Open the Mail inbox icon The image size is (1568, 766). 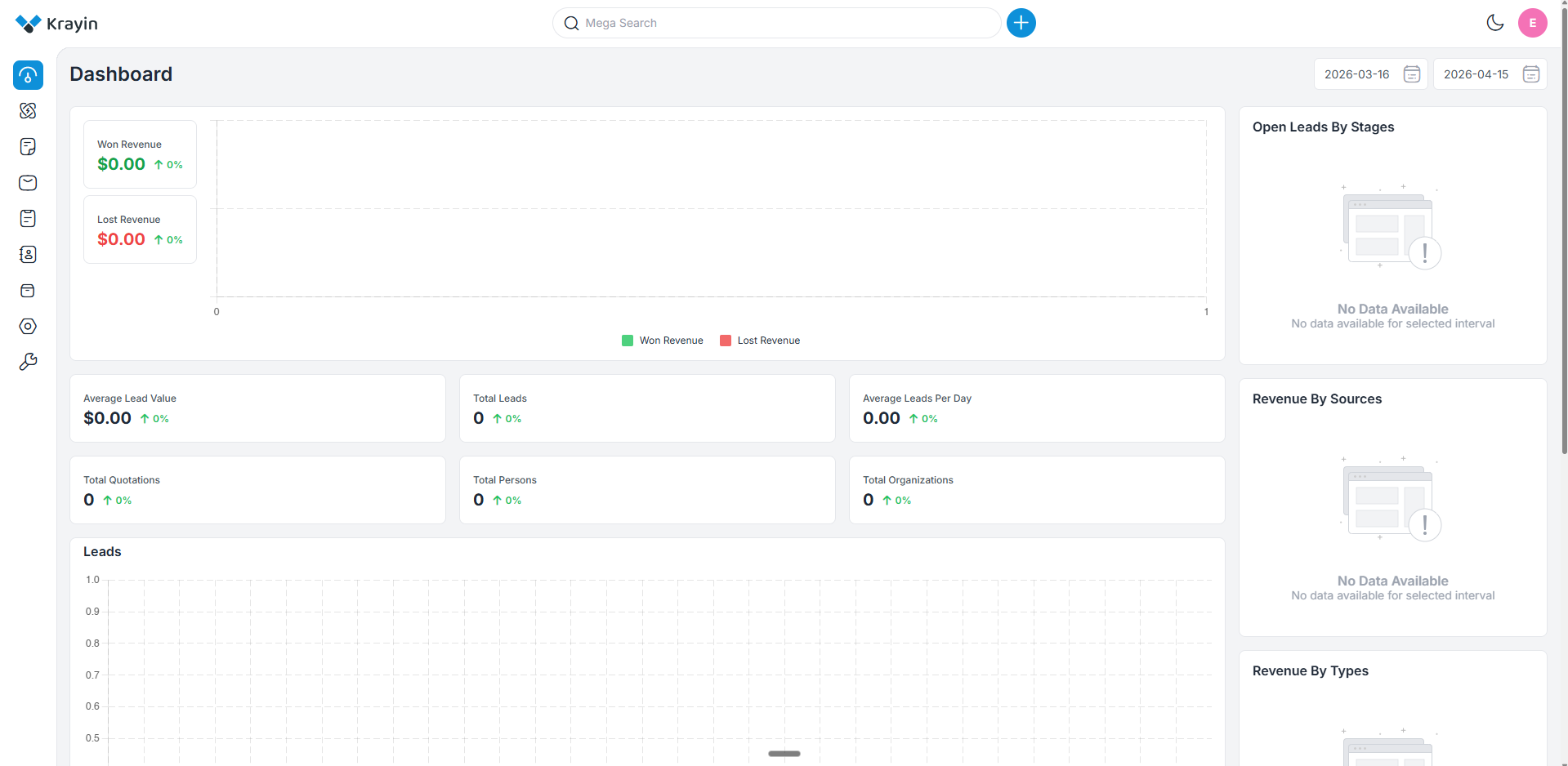point(28,183)
